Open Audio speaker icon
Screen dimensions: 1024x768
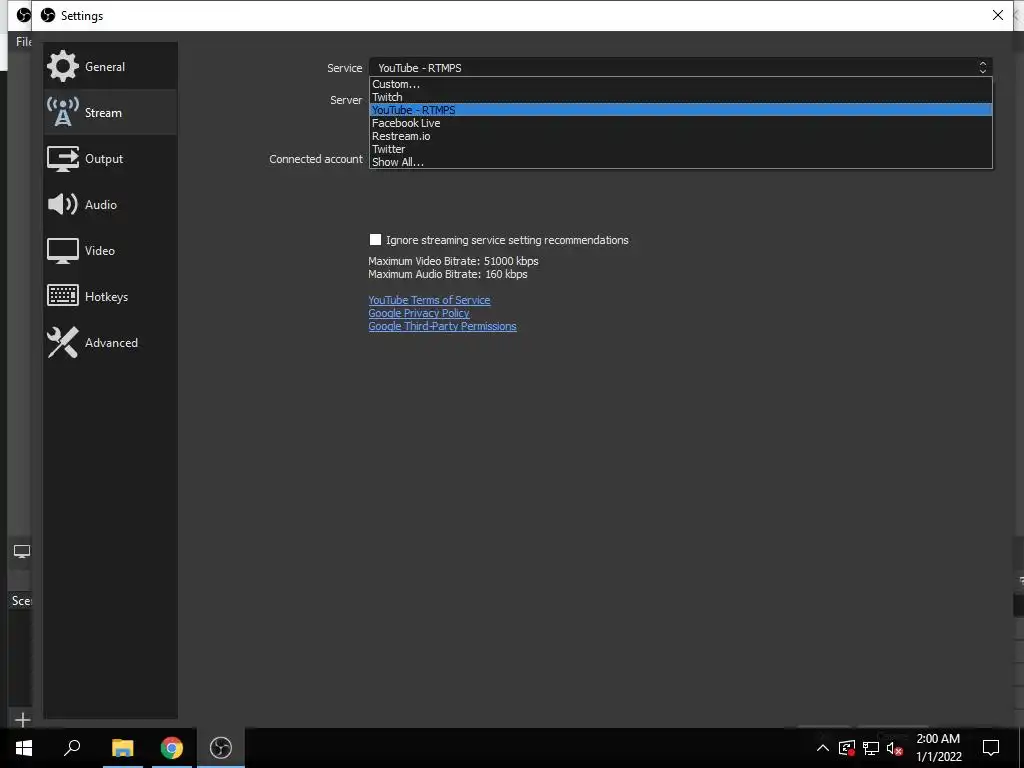[63, 204]
